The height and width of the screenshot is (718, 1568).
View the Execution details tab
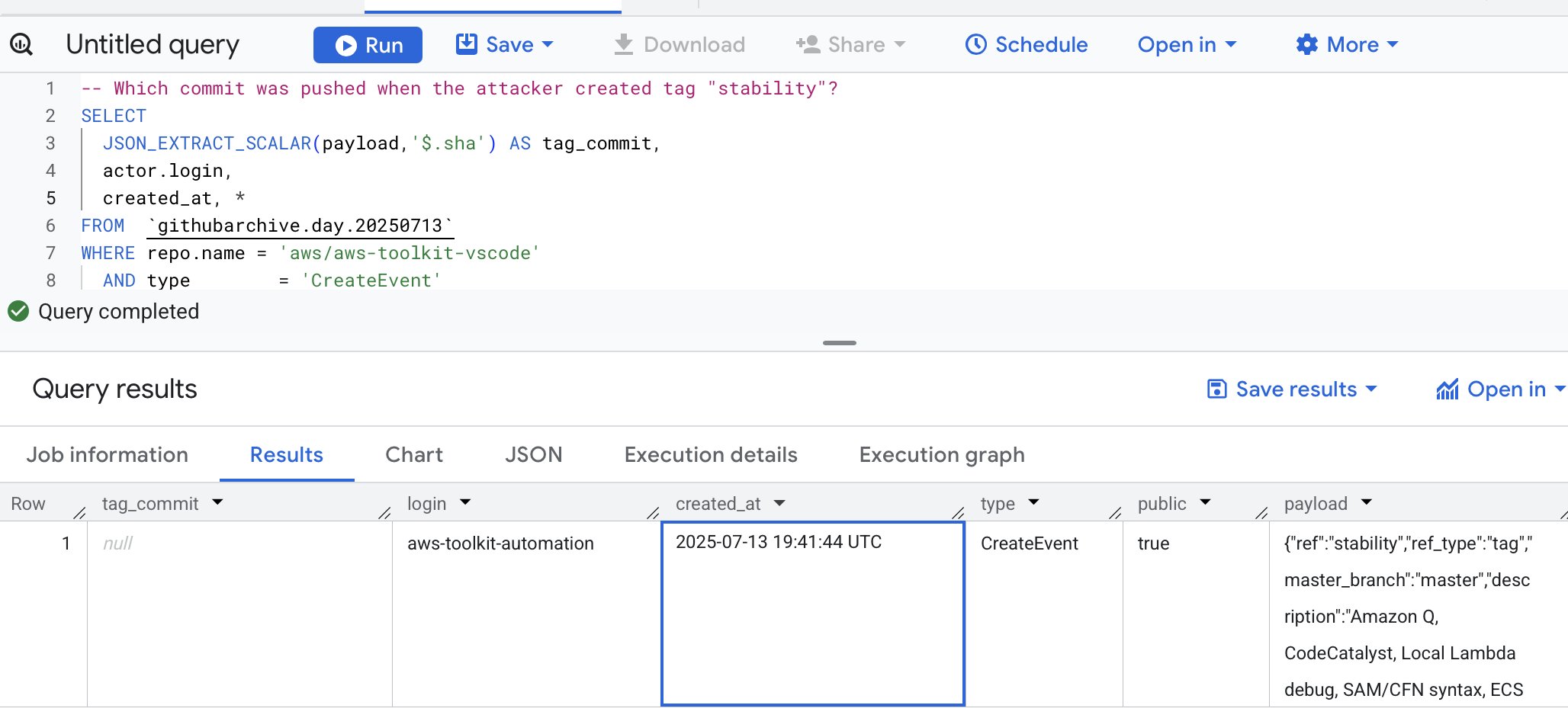(x=710, y=455)
